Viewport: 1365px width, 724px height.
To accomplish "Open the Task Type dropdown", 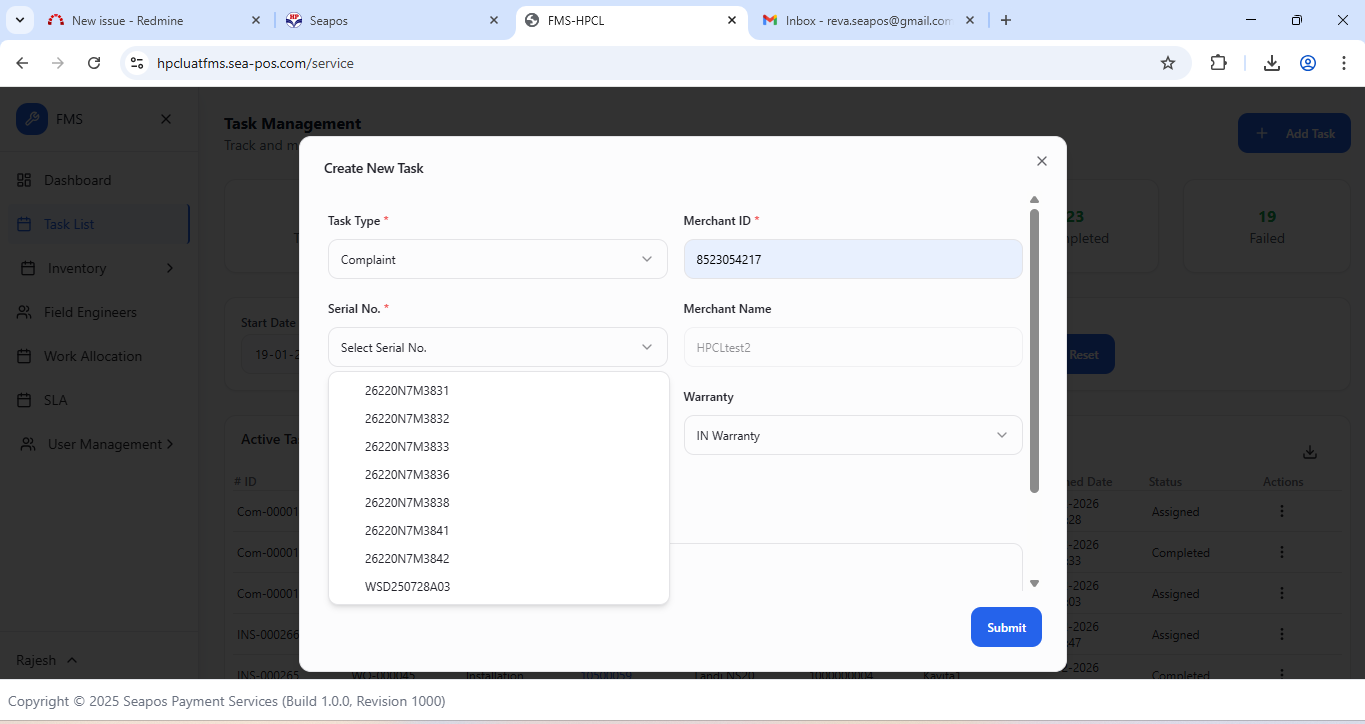I will pyautogui.click(x=497, y=259).
